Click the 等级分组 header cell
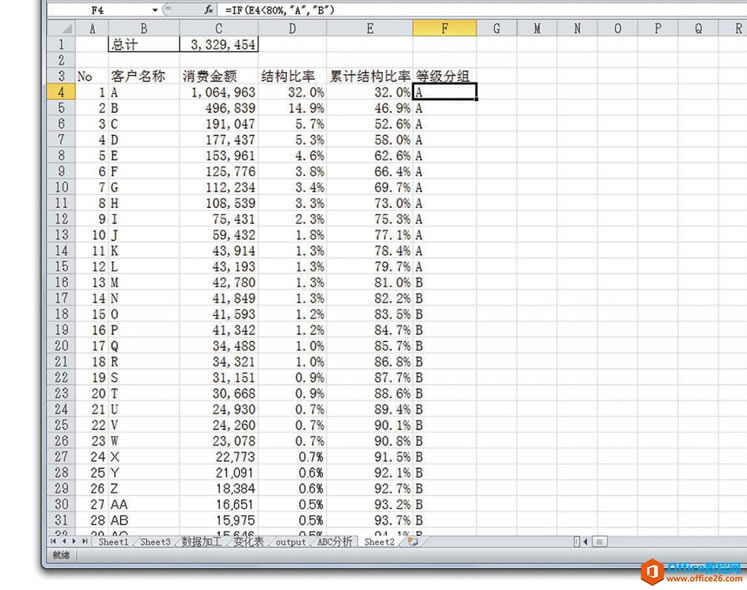 [x=444, y=76]
